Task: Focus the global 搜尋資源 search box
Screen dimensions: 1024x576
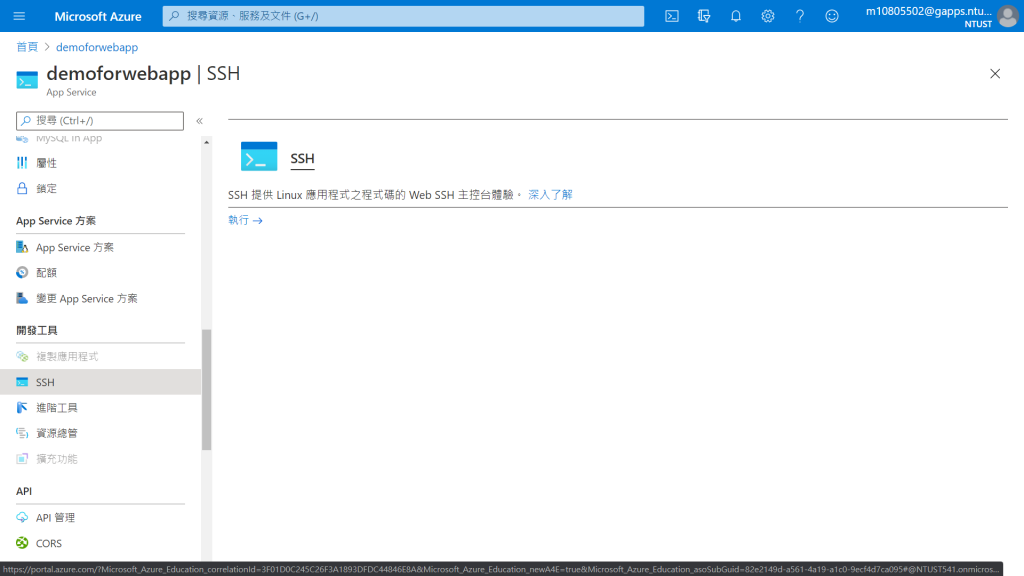Action: 403,16
